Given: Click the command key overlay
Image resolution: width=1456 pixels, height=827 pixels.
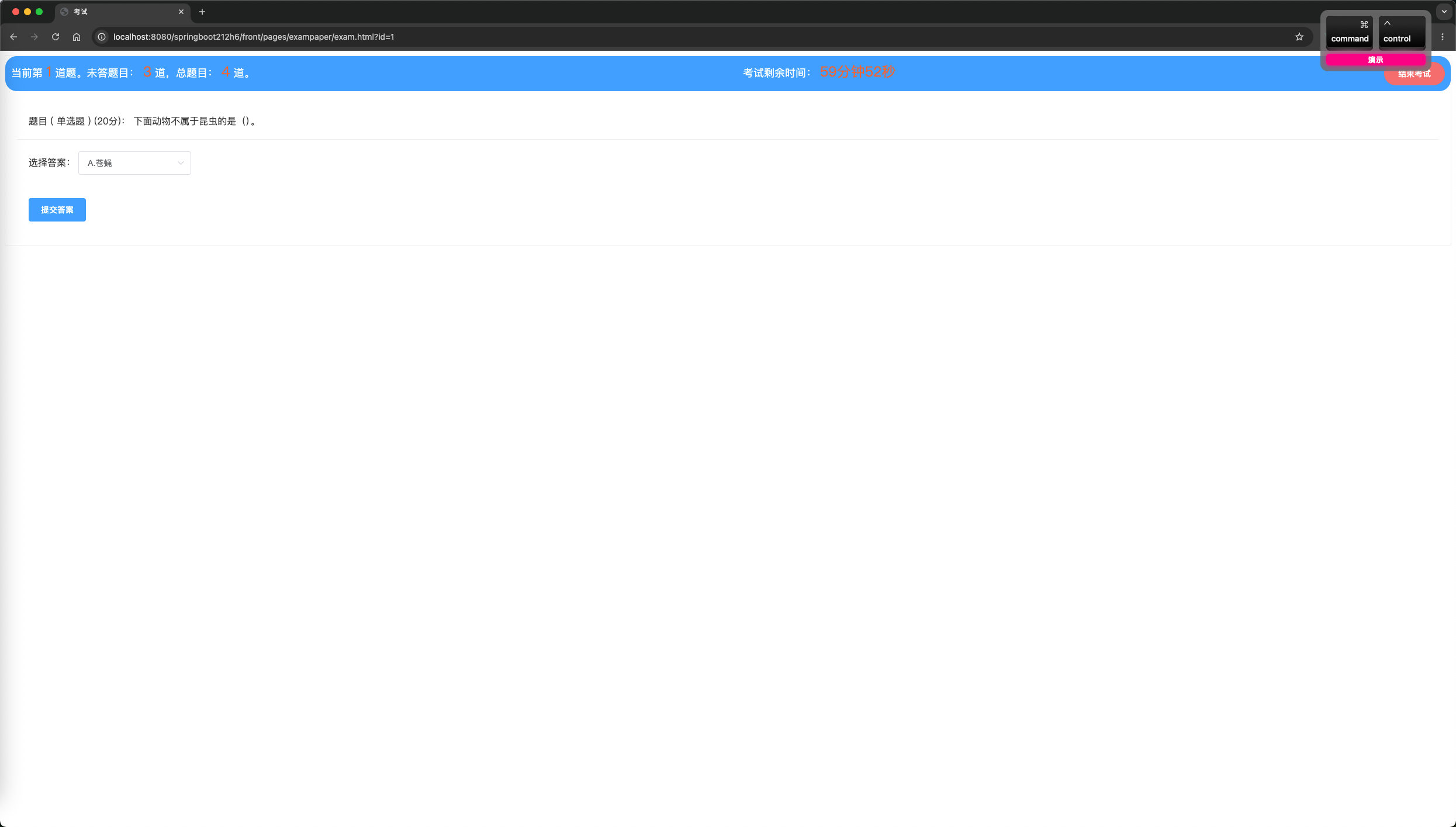Looking at the screenshot, I should tap(1350, 32).
